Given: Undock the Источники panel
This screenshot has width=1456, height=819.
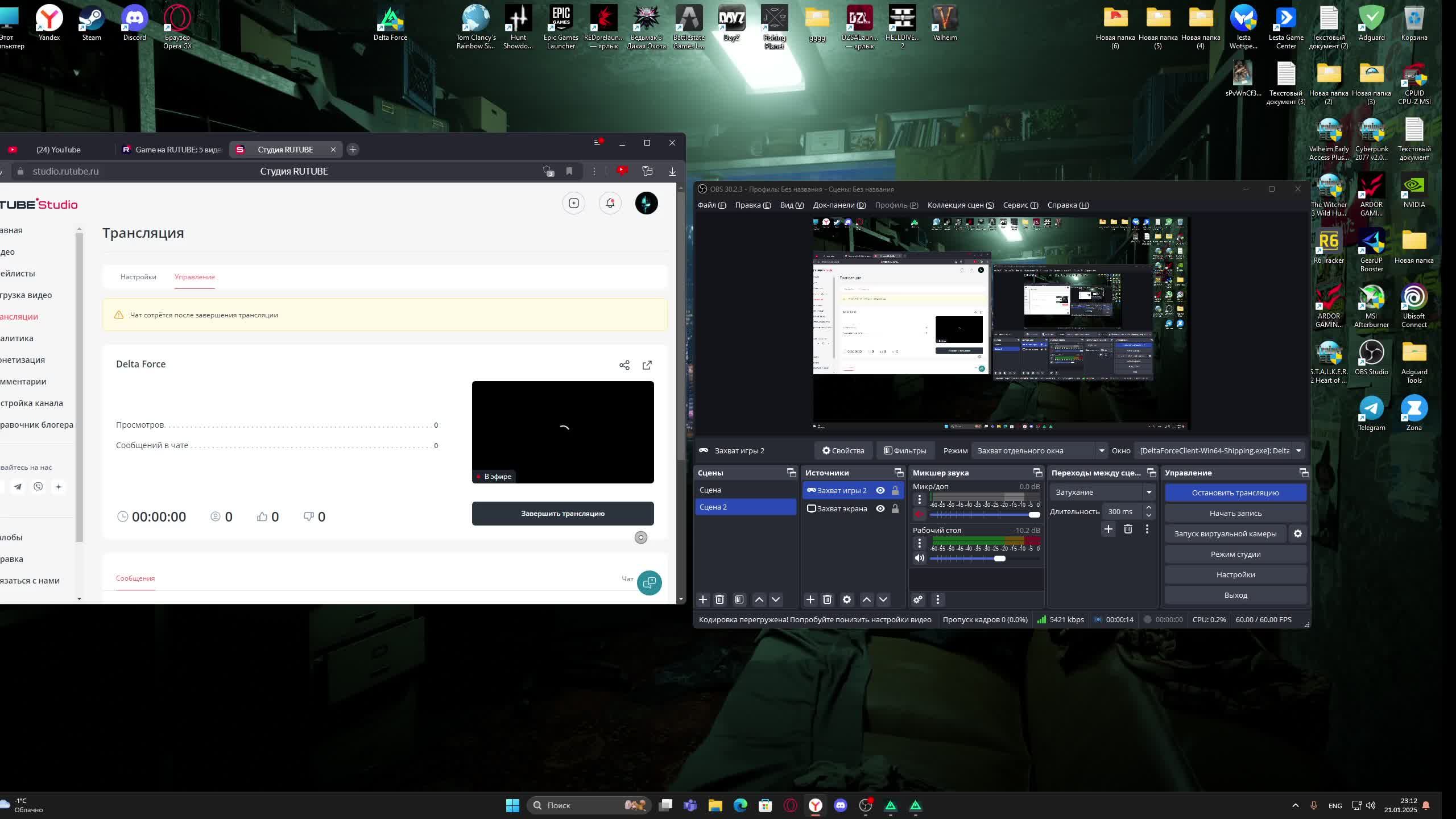Looking at the screenshot, I should pos(899,473).
